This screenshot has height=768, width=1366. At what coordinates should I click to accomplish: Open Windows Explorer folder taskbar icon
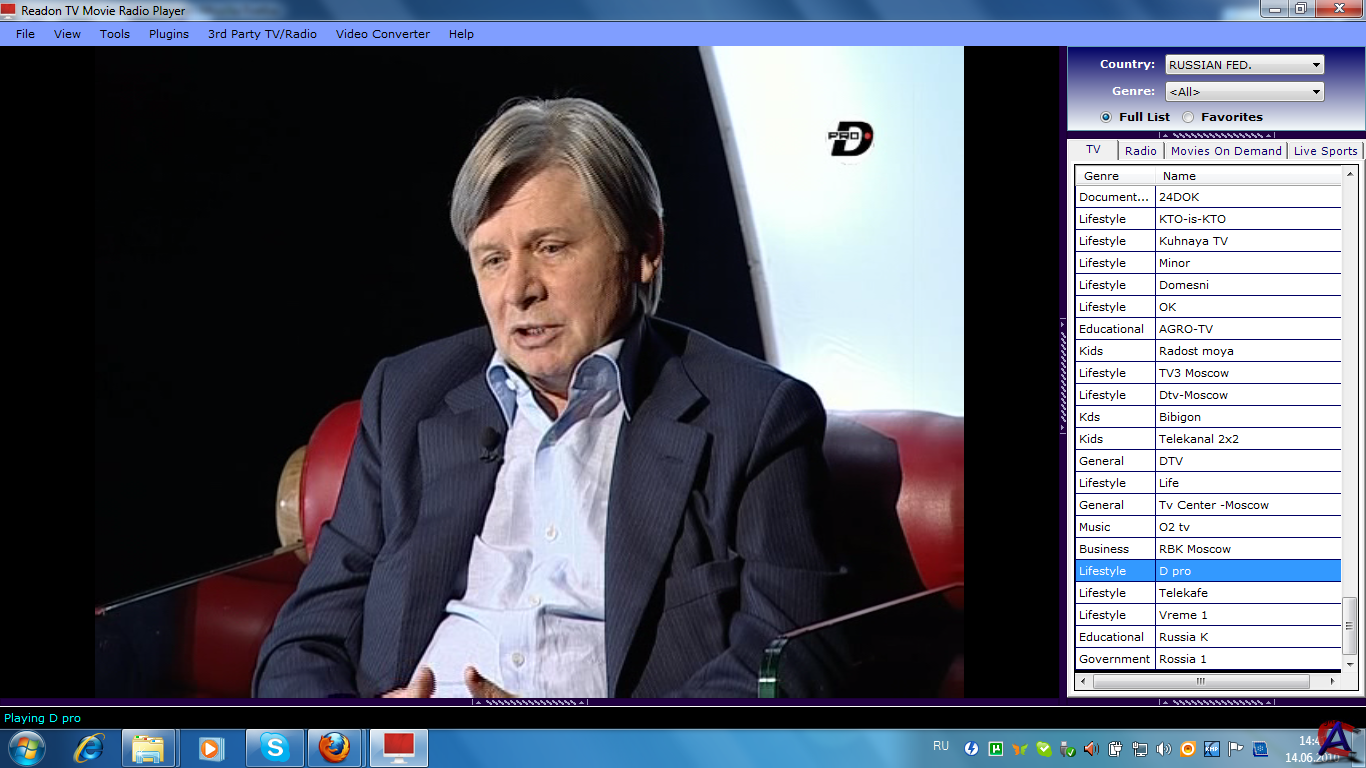148,748
